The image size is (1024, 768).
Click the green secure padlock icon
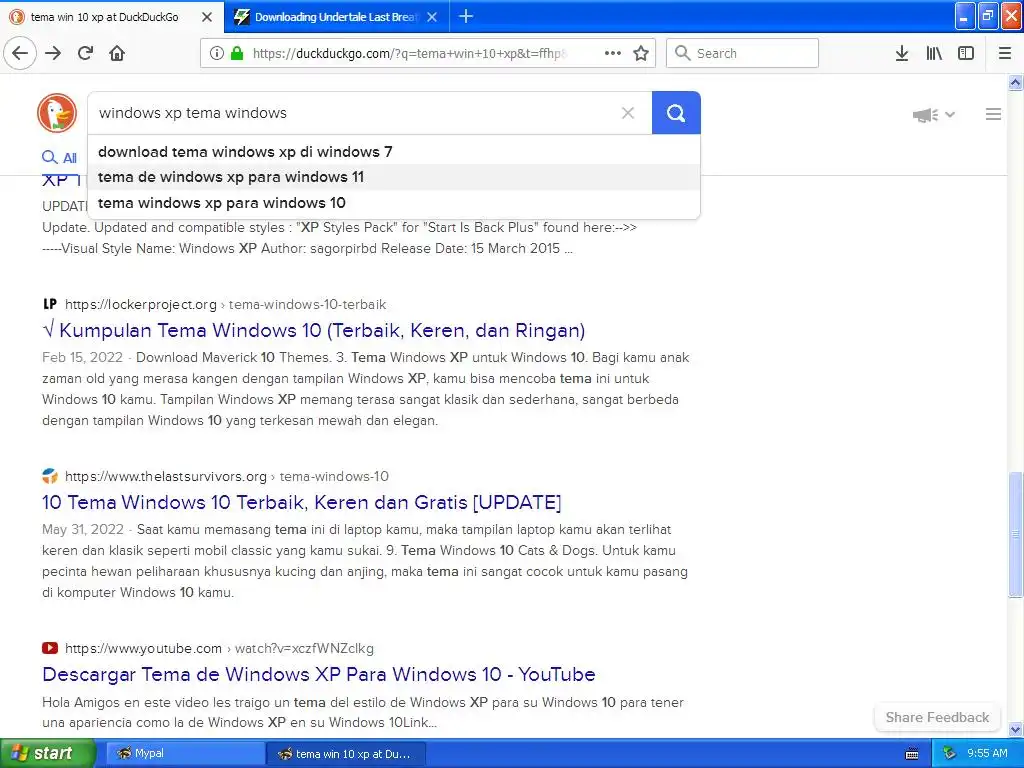point(237,53)
